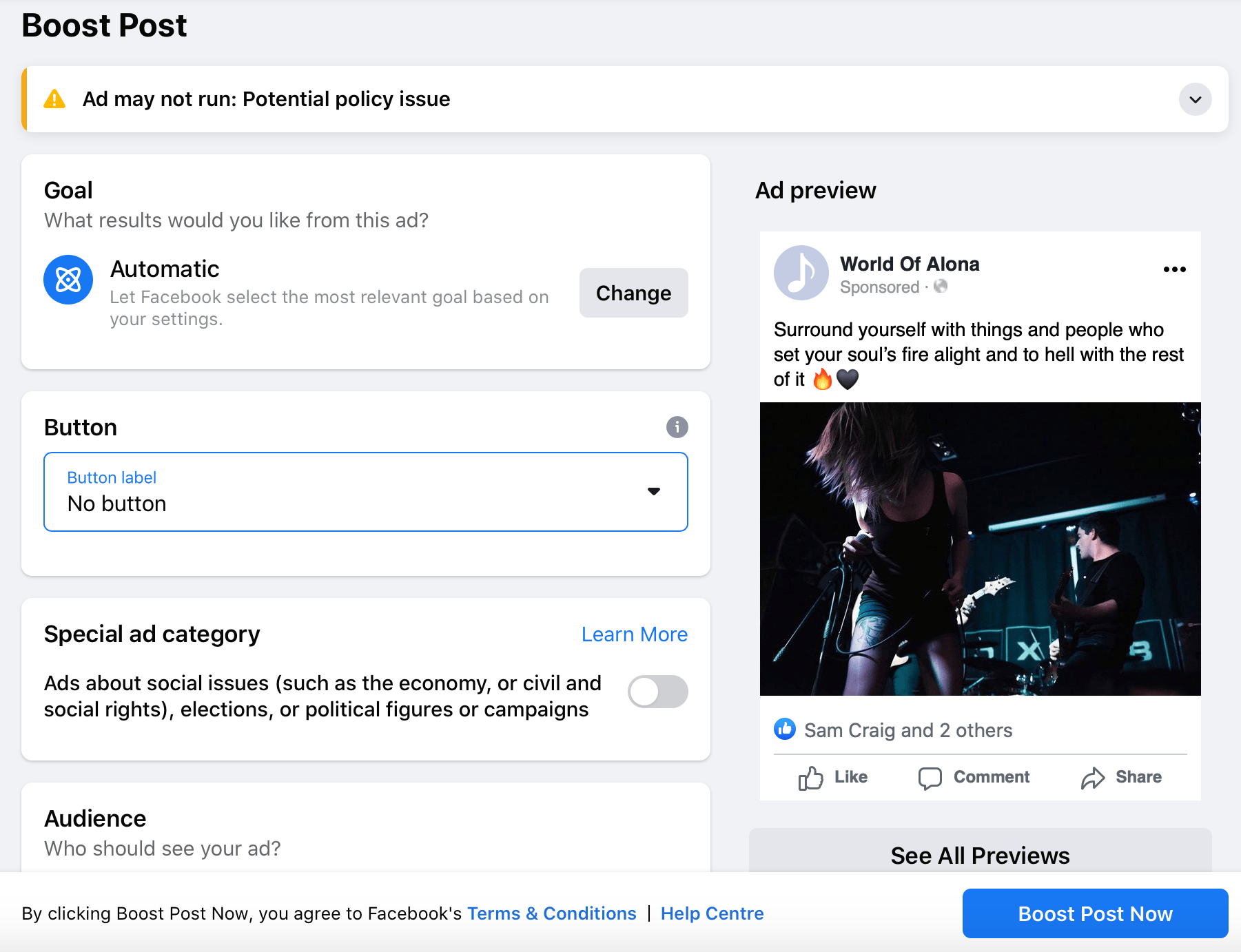Click the 'Sponsored' label in ad preview
Screen dimensions: 1241x952
(879, 287)
